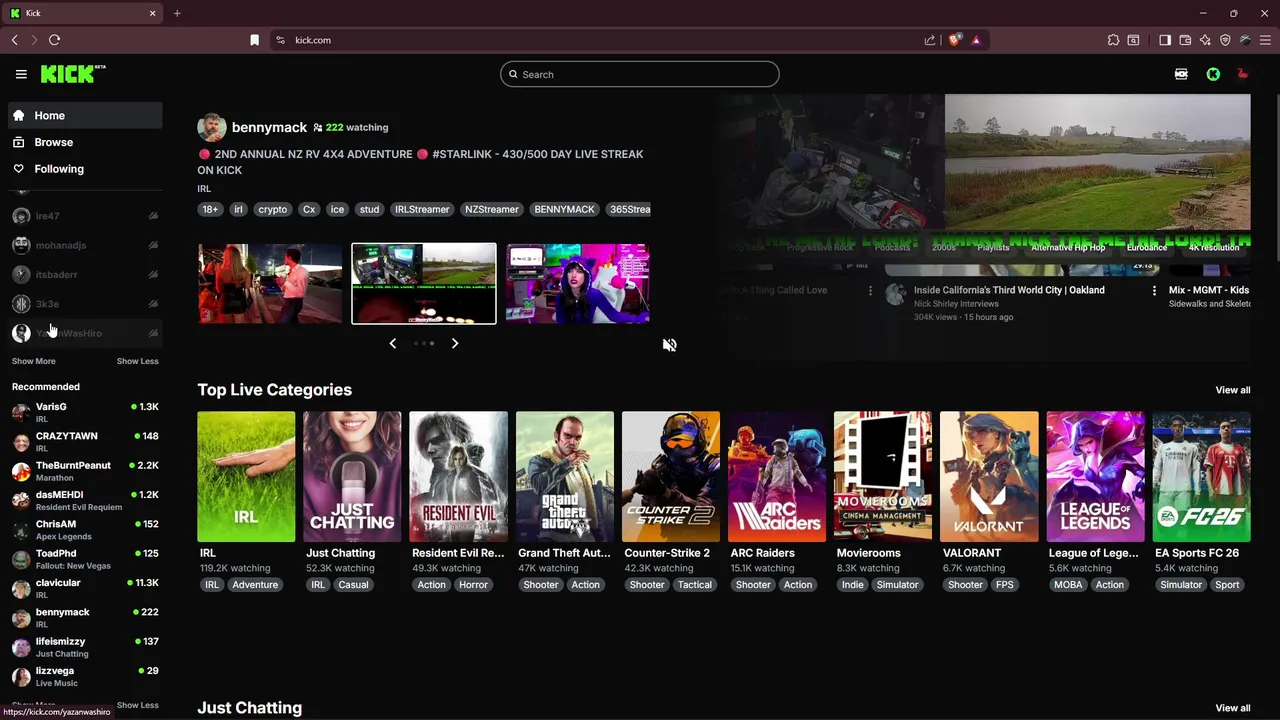Screen dimensions: 1280x720
Task: Open Movierooms category card
Action: pos(883,476)
